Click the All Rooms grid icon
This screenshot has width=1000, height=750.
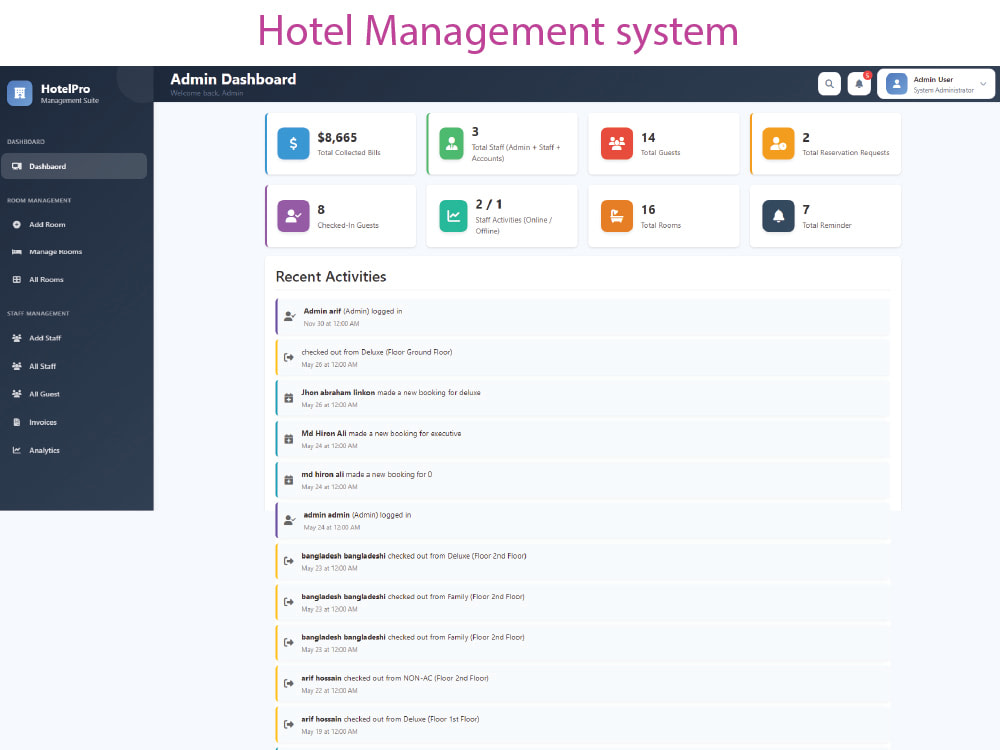tap(17, 279)
